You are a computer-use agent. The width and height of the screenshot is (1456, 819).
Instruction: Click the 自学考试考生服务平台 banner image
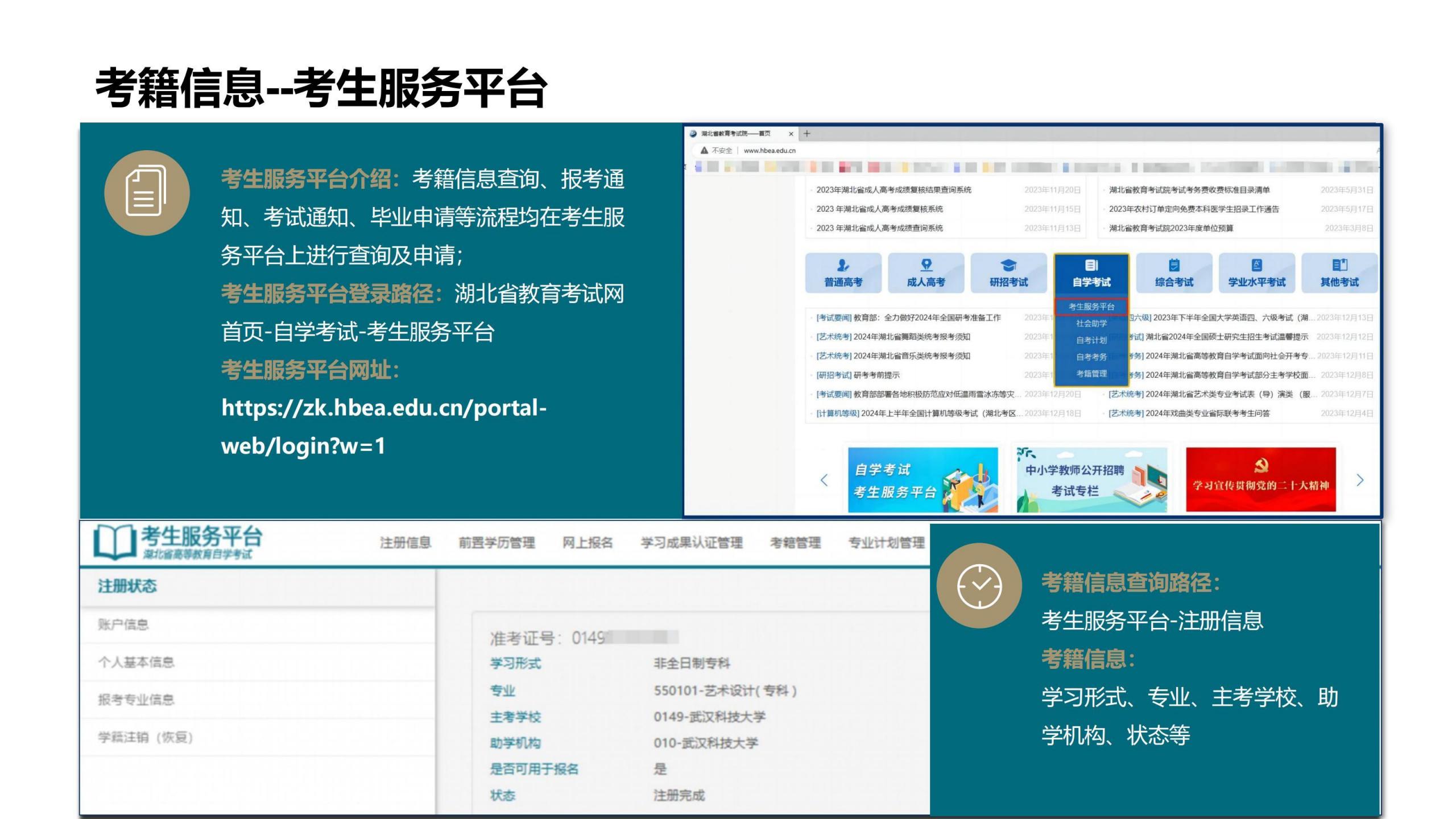click(x=923, y=480)
